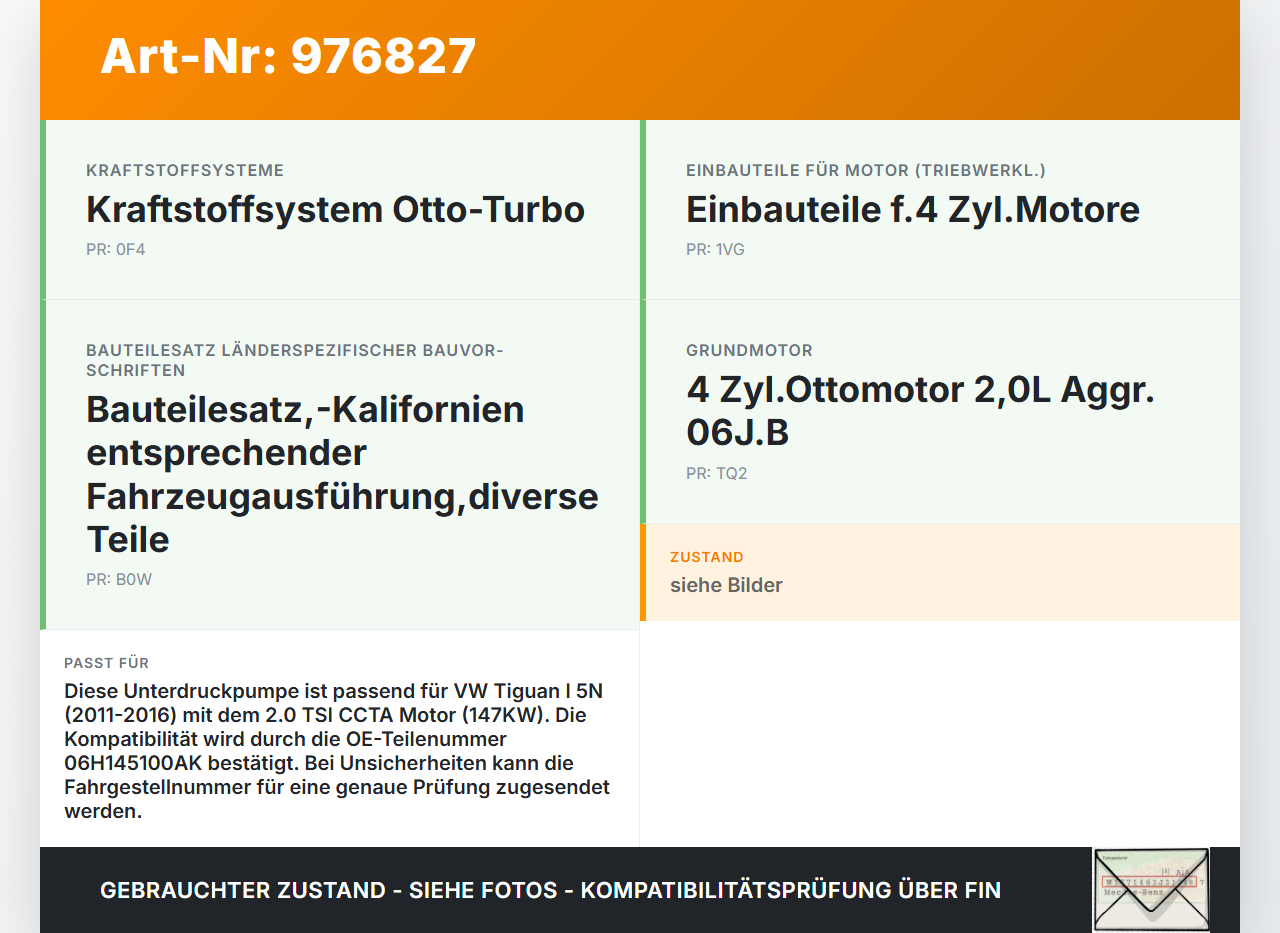This screenshot has height=933, width=1280.
Task: Toggle the ZUSTAND siehe Bilder panel
Action: coord(940,572)
